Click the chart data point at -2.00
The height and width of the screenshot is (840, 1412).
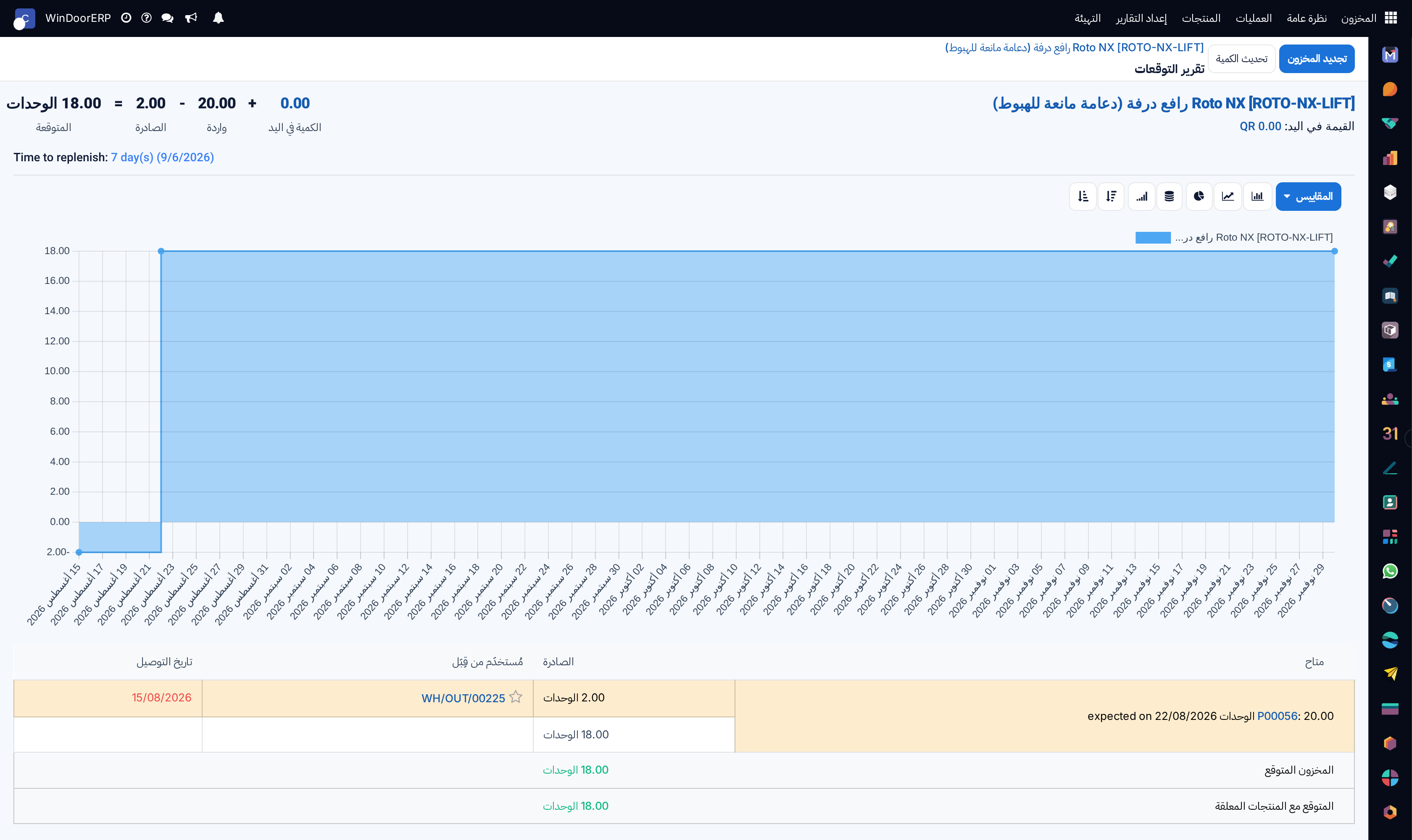(x=79, y=552)
